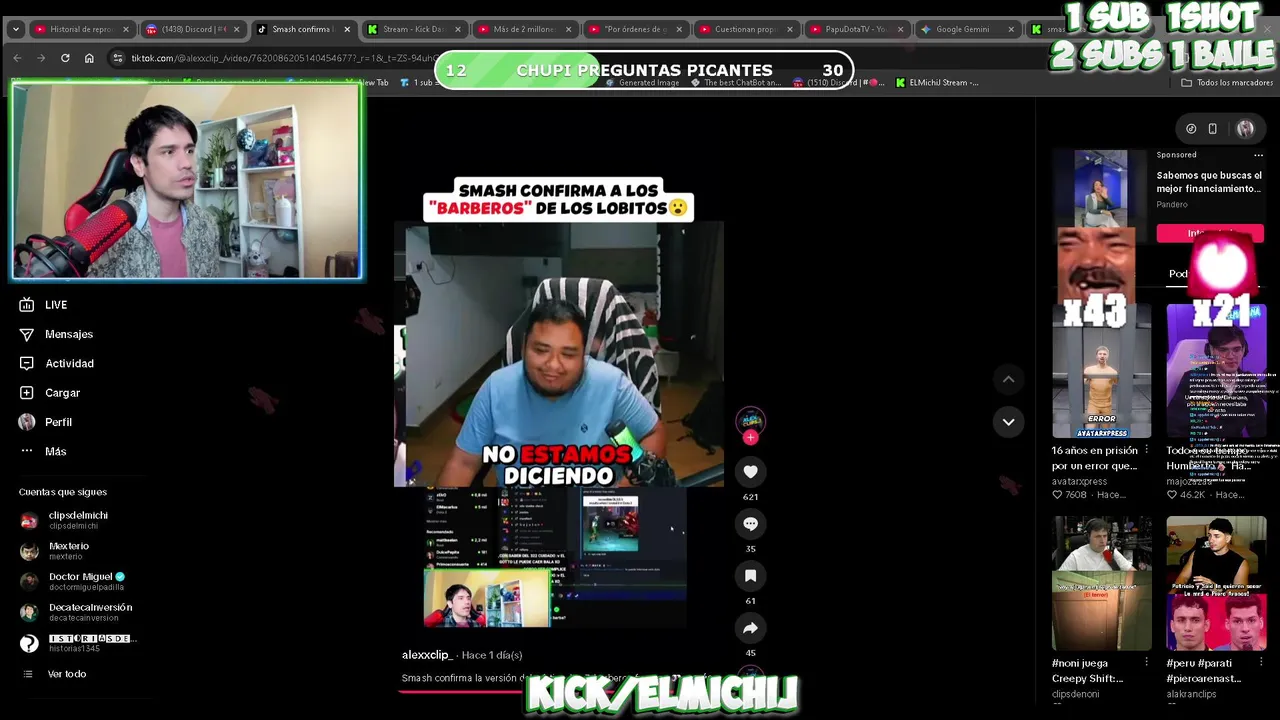The height and width of the screenshot is (720, 1280).
Task: Click the browser forward arrow
Action: click(x=41, y=58)
